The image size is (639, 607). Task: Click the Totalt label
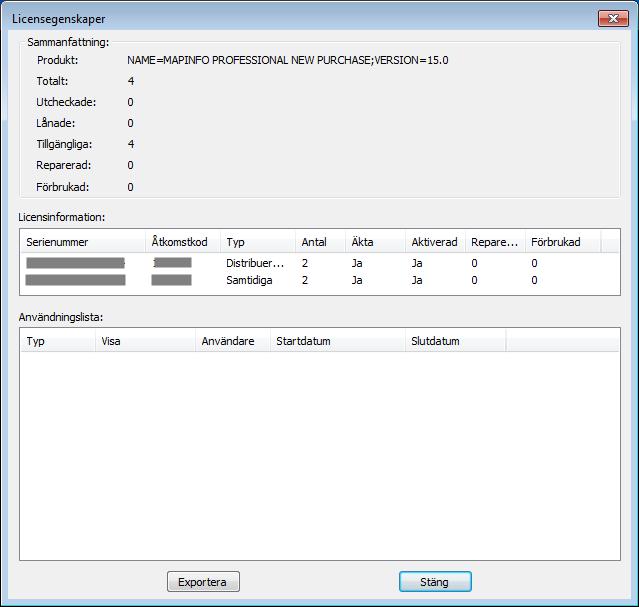point(52,81)
